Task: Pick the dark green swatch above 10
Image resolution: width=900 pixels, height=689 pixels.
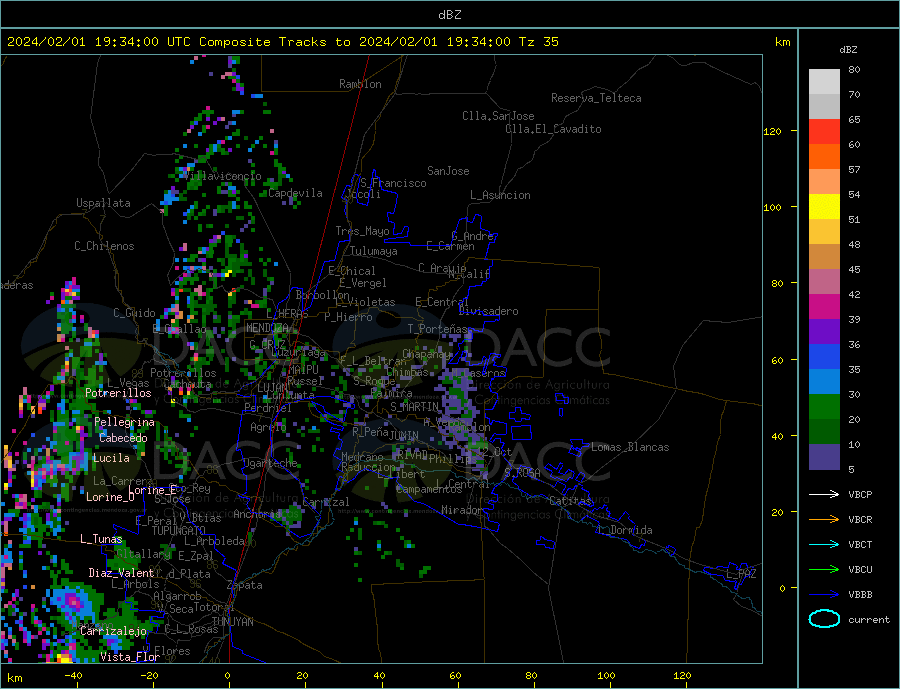Action: 824,432
